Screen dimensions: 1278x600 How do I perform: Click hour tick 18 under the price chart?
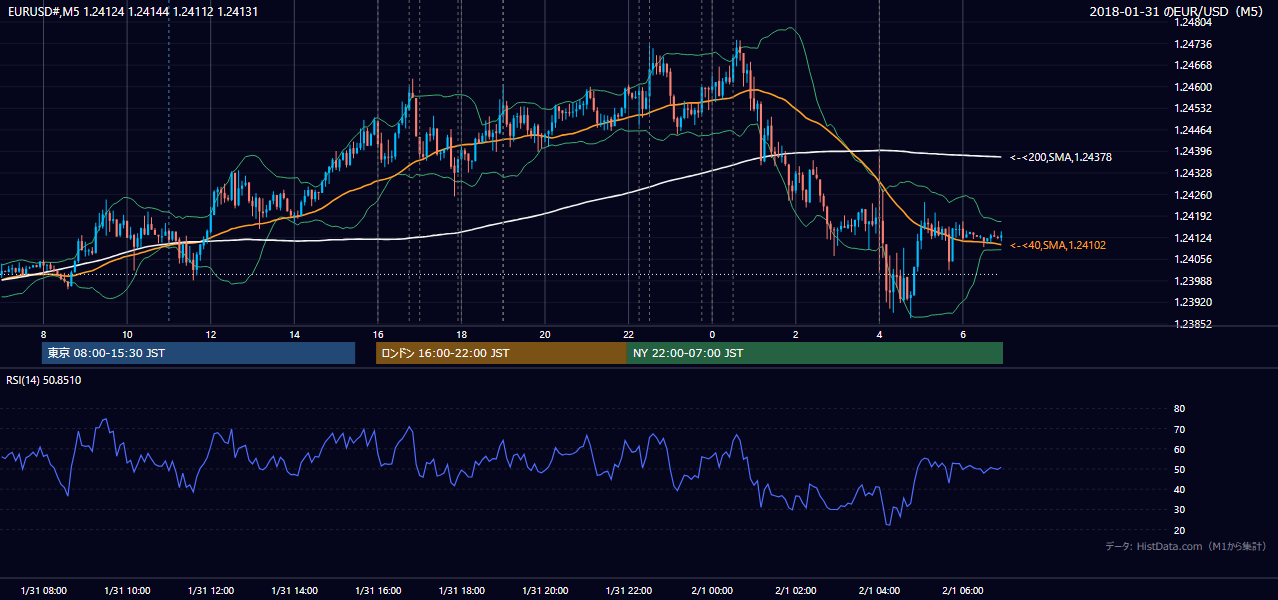pyautogui.click(x=461, y=334)
